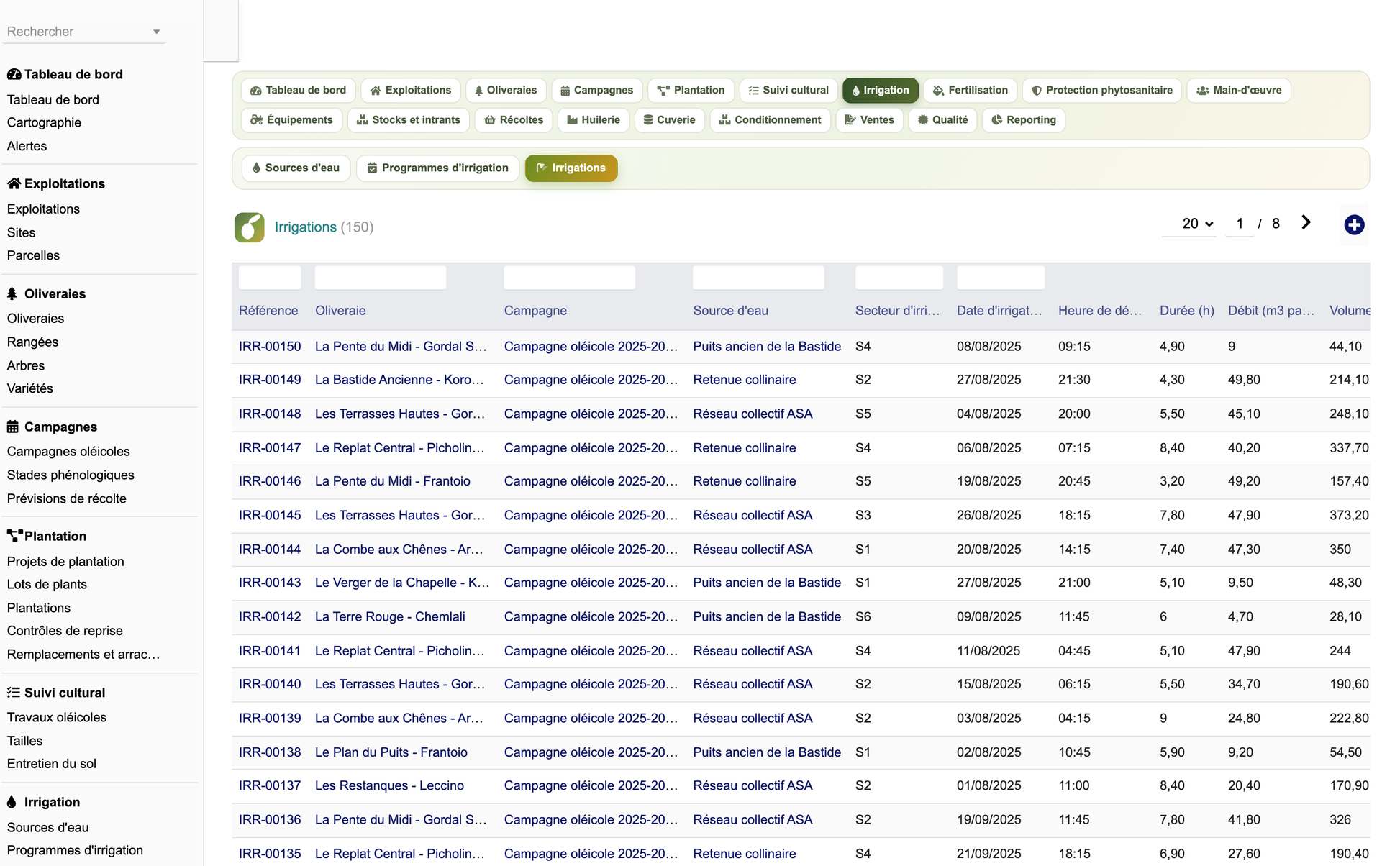The height and width of the screenshot is (866, 1400).
Task: Open Contrôles de reprise in the sidebar
Action: click(65, 631)
